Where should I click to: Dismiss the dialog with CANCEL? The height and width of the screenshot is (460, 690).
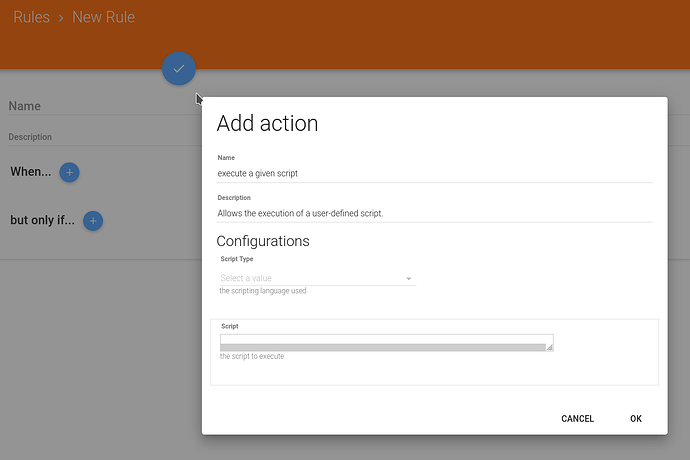pyautogui.click(x=577, y=419)
